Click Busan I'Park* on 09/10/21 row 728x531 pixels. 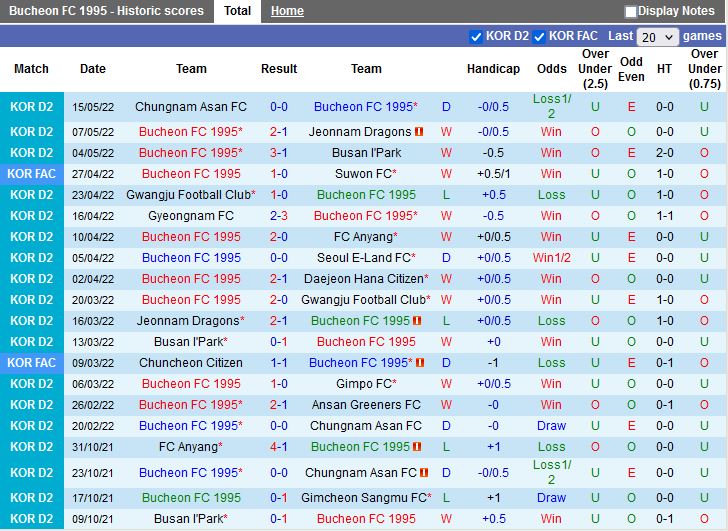pyautogui.click(x=191, y=518)
